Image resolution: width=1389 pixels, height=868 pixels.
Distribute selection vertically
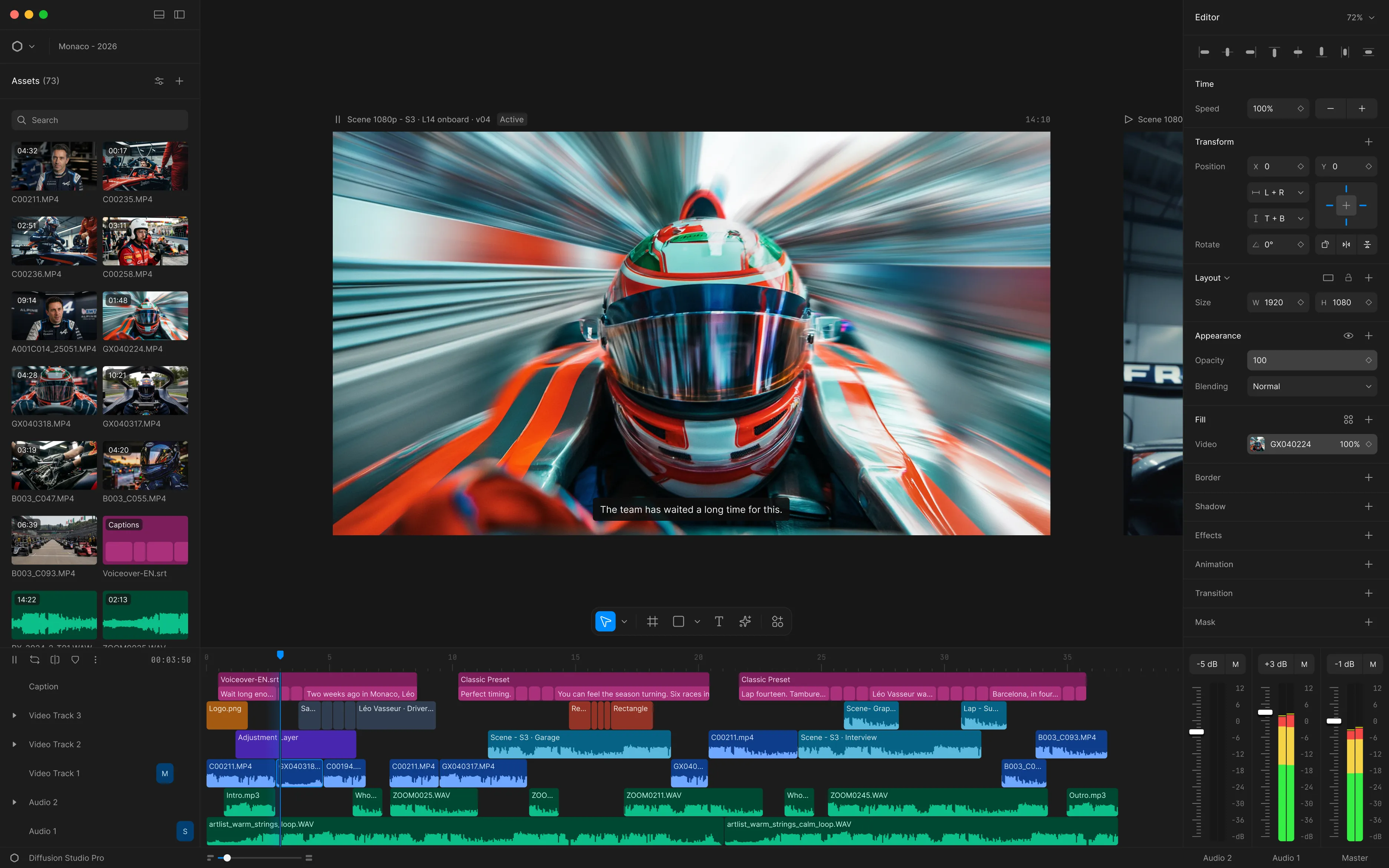[x=1368, y=52]
